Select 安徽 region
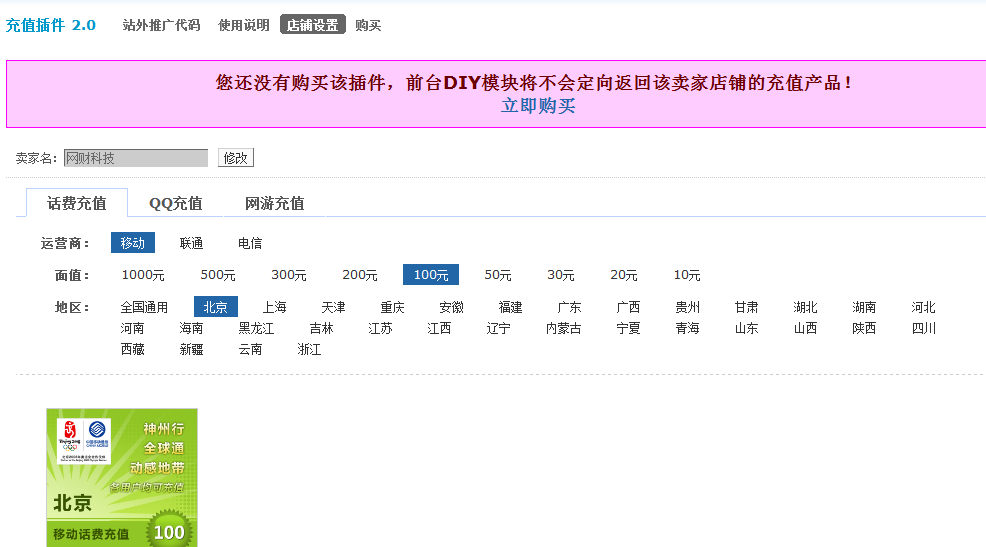 [x=451, y=307]
